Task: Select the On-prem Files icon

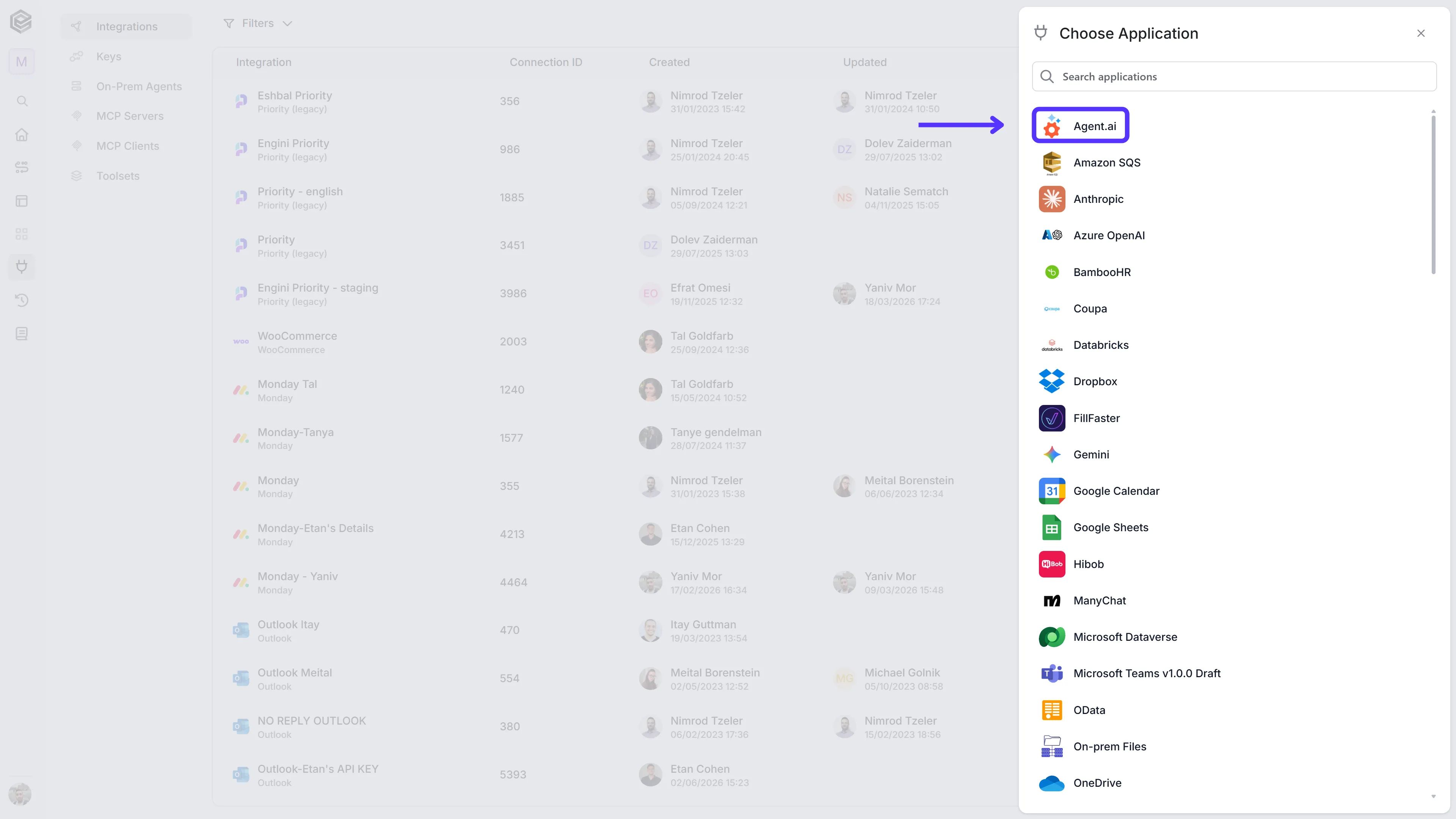Action: click(1051, 746)
